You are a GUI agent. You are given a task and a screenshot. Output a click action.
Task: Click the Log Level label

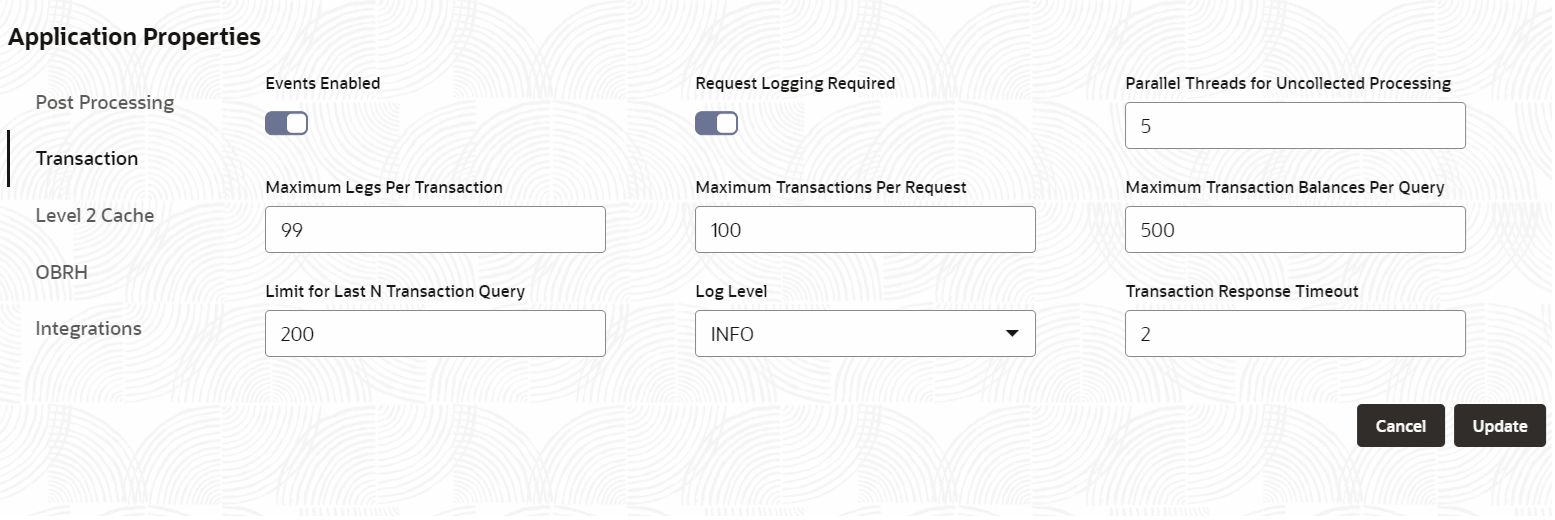click(731, 292)
